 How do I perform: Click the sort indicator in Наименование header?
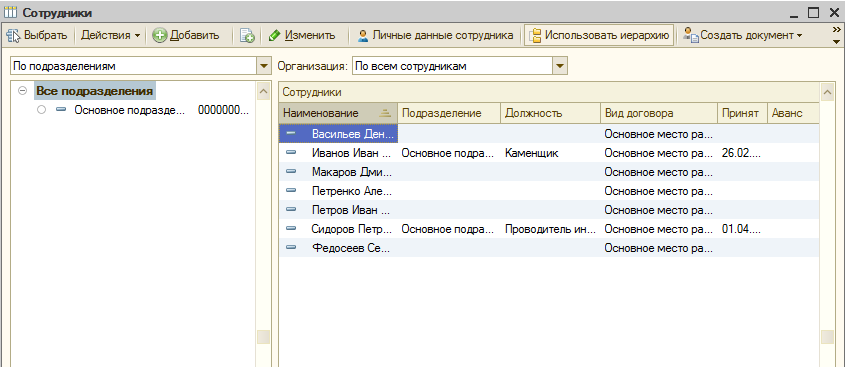click(384, 113)
